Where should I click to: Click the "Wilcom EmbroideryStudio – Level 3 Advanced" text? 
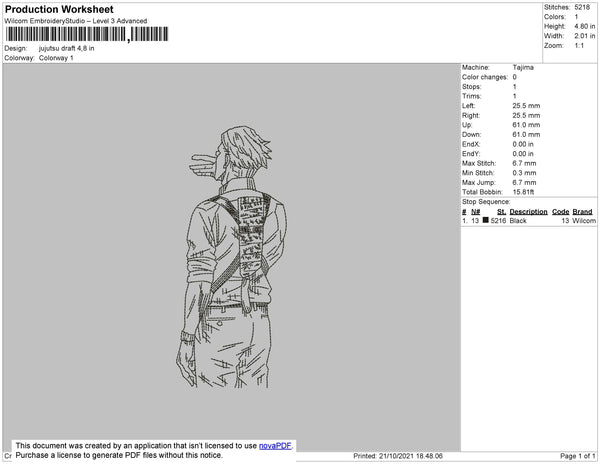click(76, 21)
